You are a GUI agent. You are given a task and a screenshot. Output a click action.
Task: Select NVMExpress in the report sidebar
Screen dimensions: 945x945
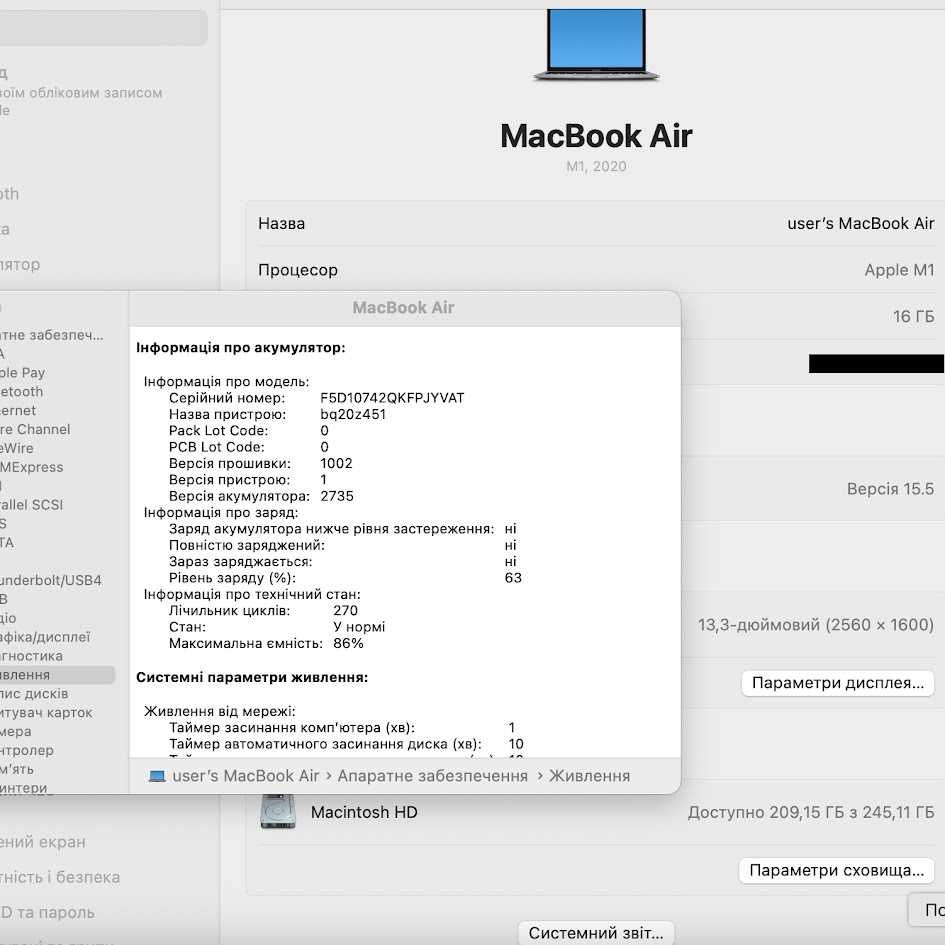pos(31,467)
